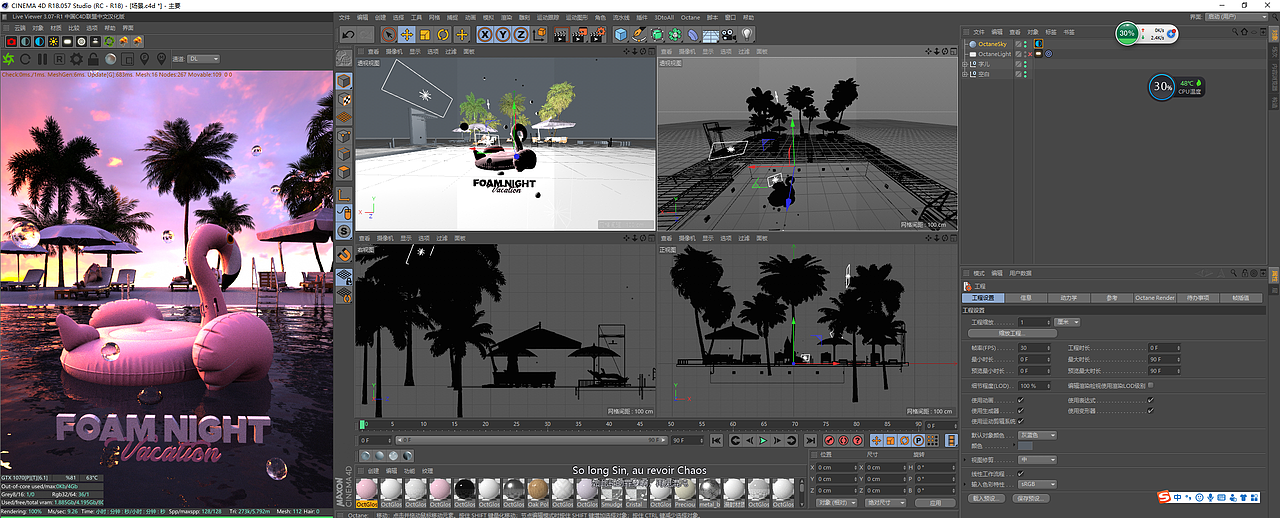The image size is (1280, 518).
Task: Select the Scale tool
Action: (x=424, y=35)
